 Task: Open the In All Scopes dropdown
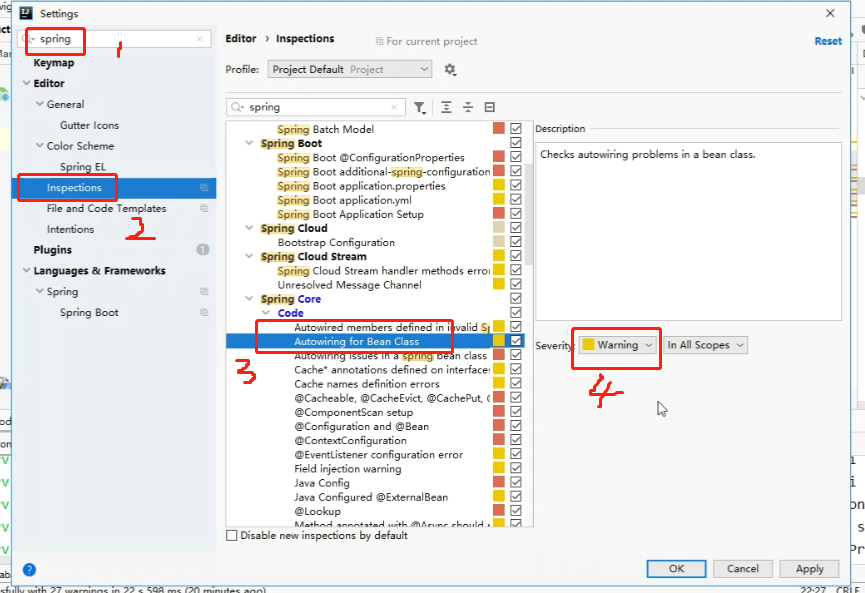point(706,345)
